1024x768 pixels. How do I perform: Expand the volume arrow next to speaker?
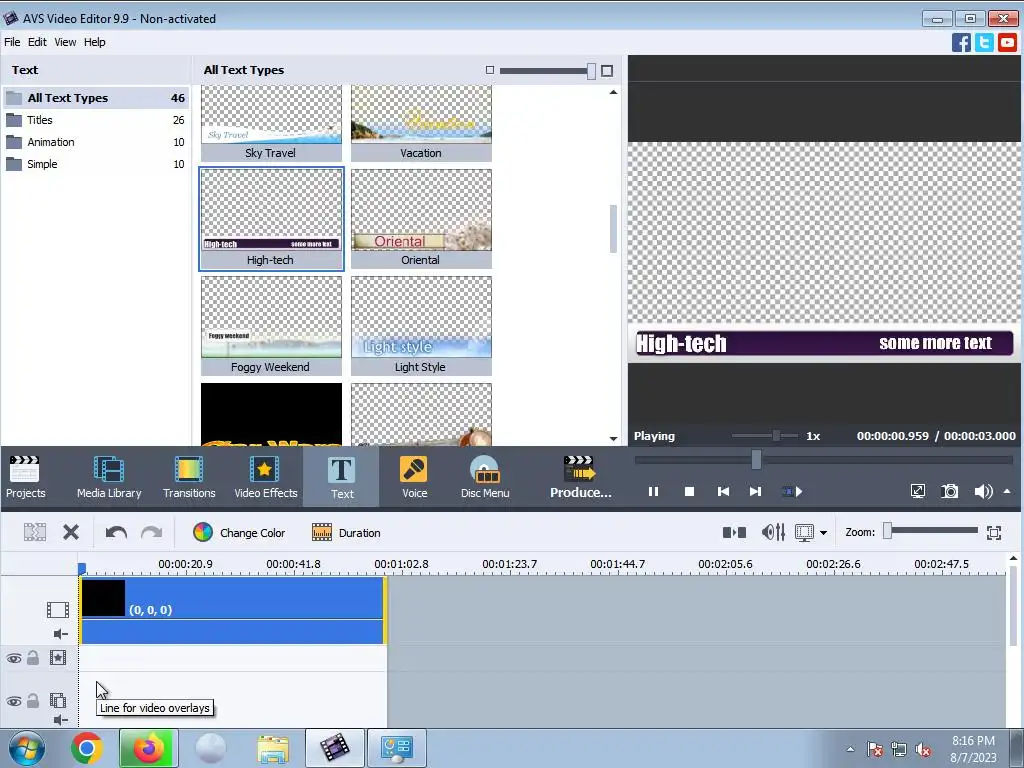1007,491
